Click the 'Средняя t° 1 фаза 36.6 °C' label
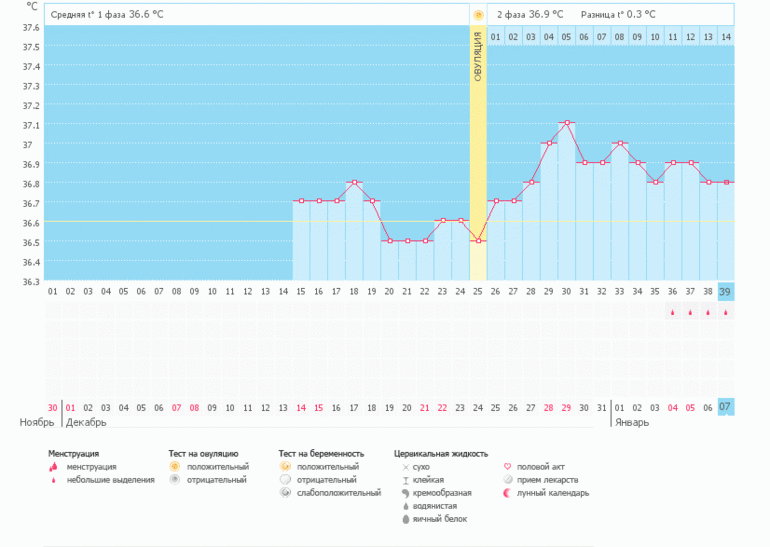770x547 pixels. [107, 15]
